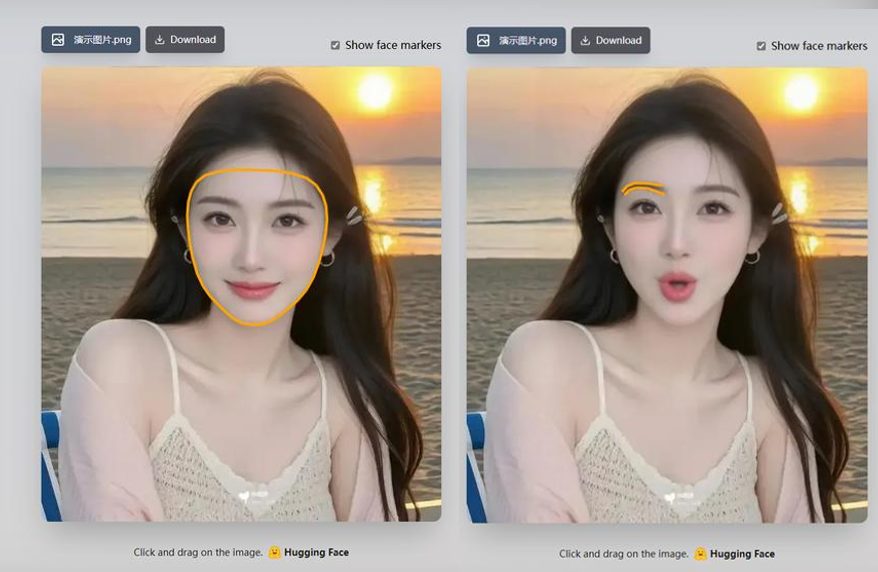Click the download arrow icon in the left panel
Screen dimensions: 878x572
(x=160, y=40)
